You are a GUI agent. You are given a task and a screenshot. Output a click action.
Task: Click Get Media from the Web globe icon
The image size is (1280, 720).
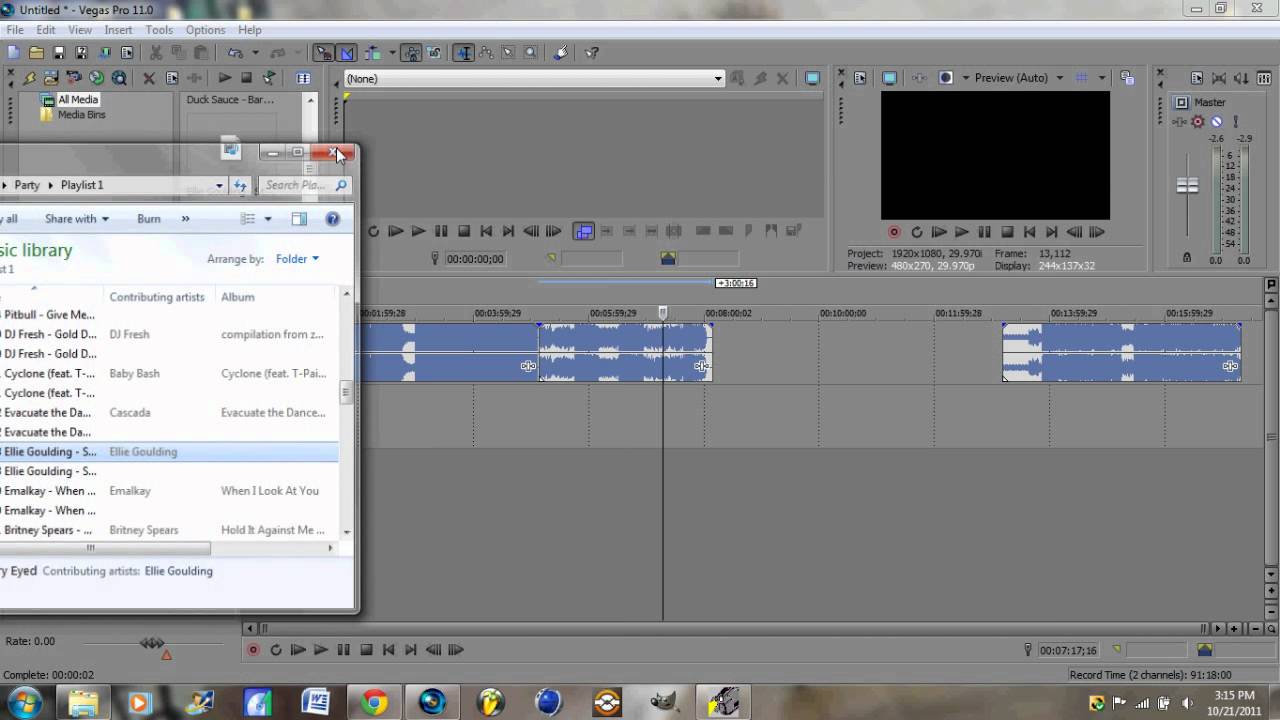97,78
